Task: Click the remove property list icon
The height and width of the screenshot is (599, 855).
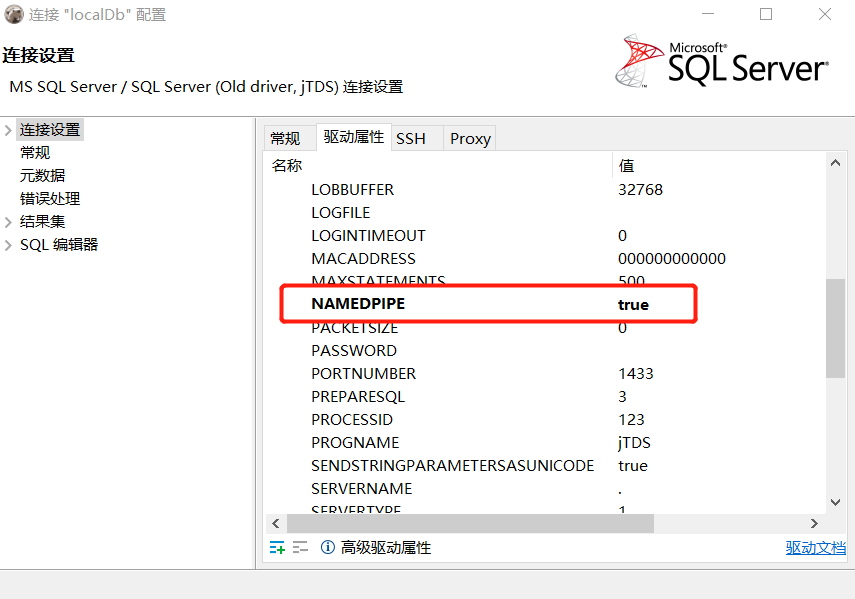Action: pyautogui.click(x=300, y=547)
